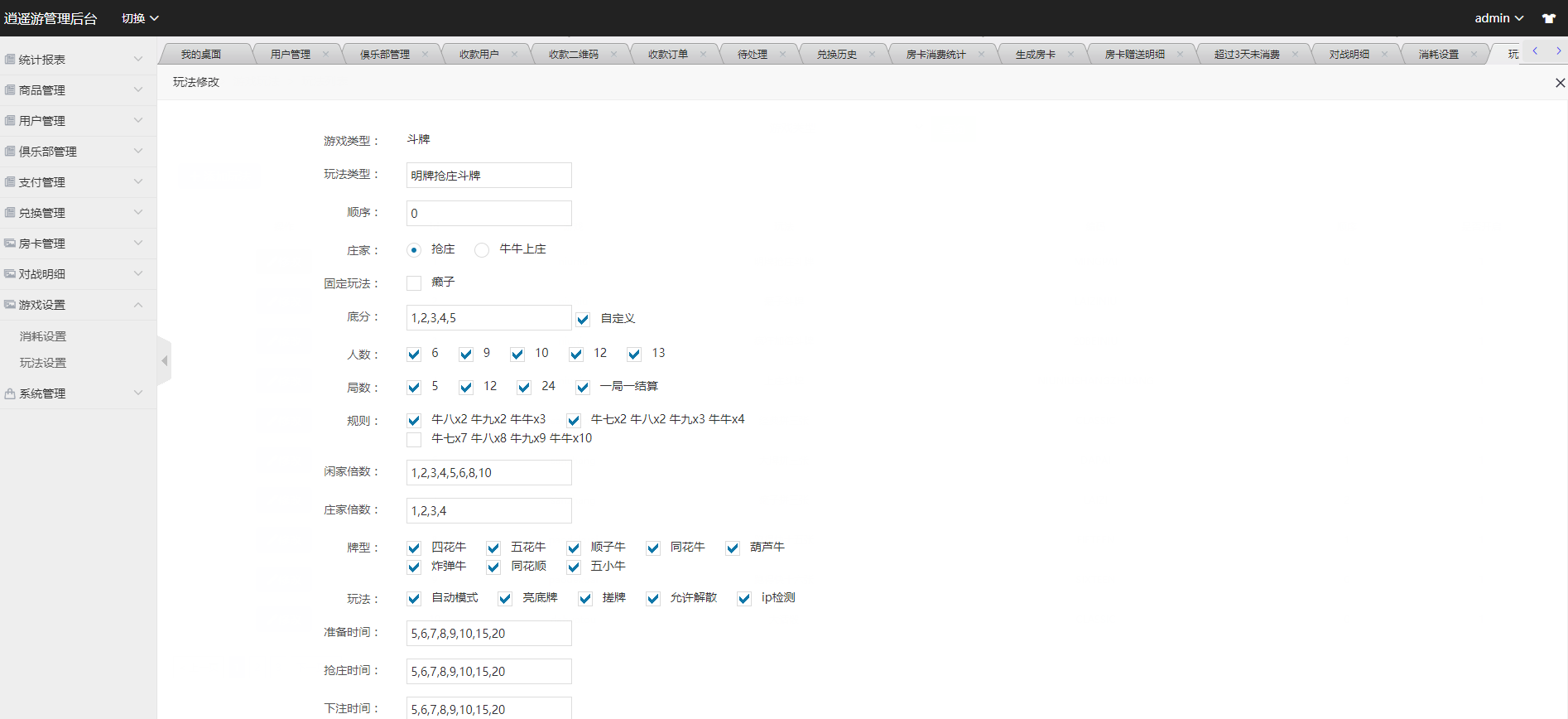Viewport: 1568px width, 719px height.
Task: Click the 闲家倍数 input field
Action: tap(488, 473)
